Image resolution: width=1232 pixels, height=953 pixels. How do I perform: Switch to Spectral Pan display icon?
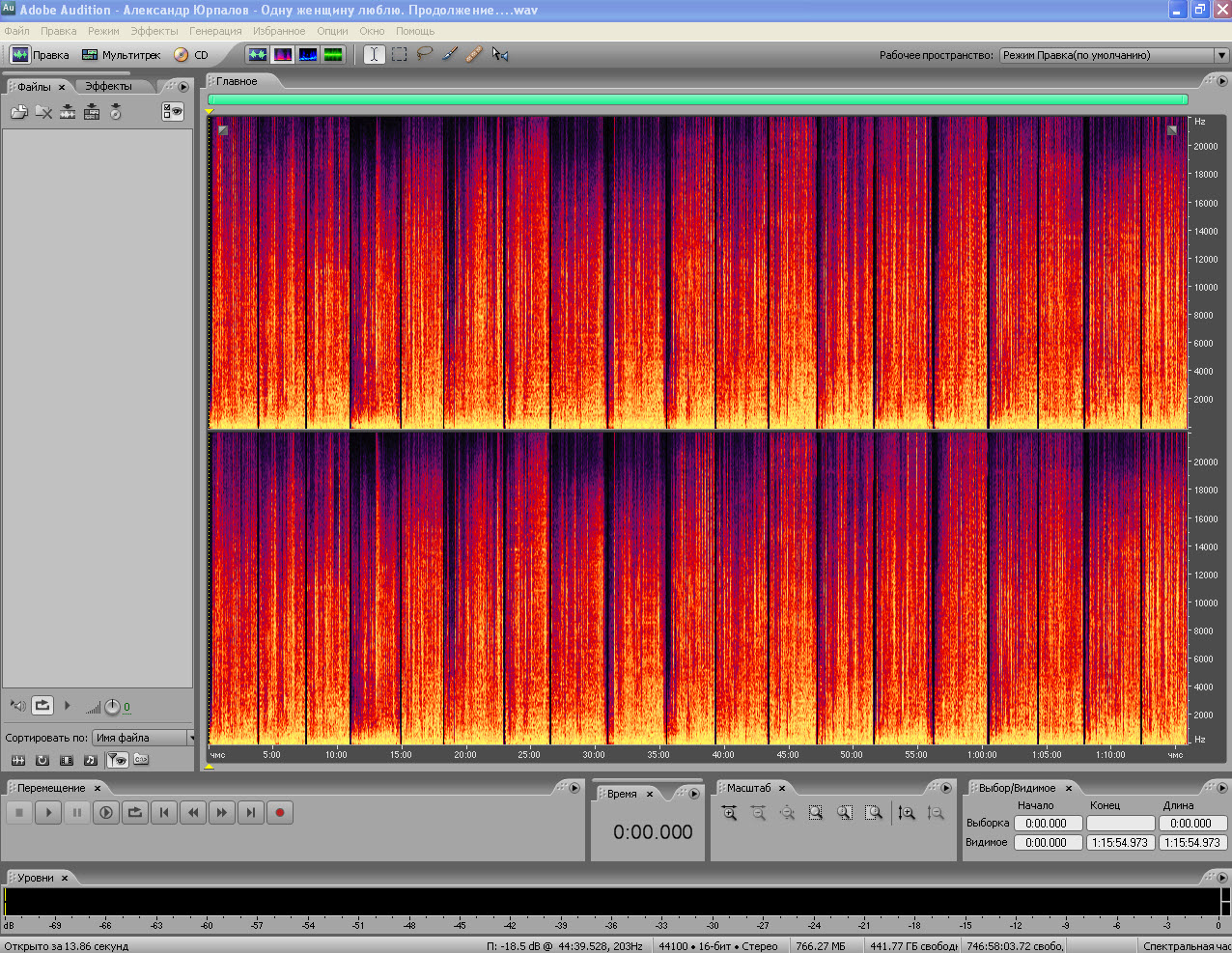[x=308, y=55]
